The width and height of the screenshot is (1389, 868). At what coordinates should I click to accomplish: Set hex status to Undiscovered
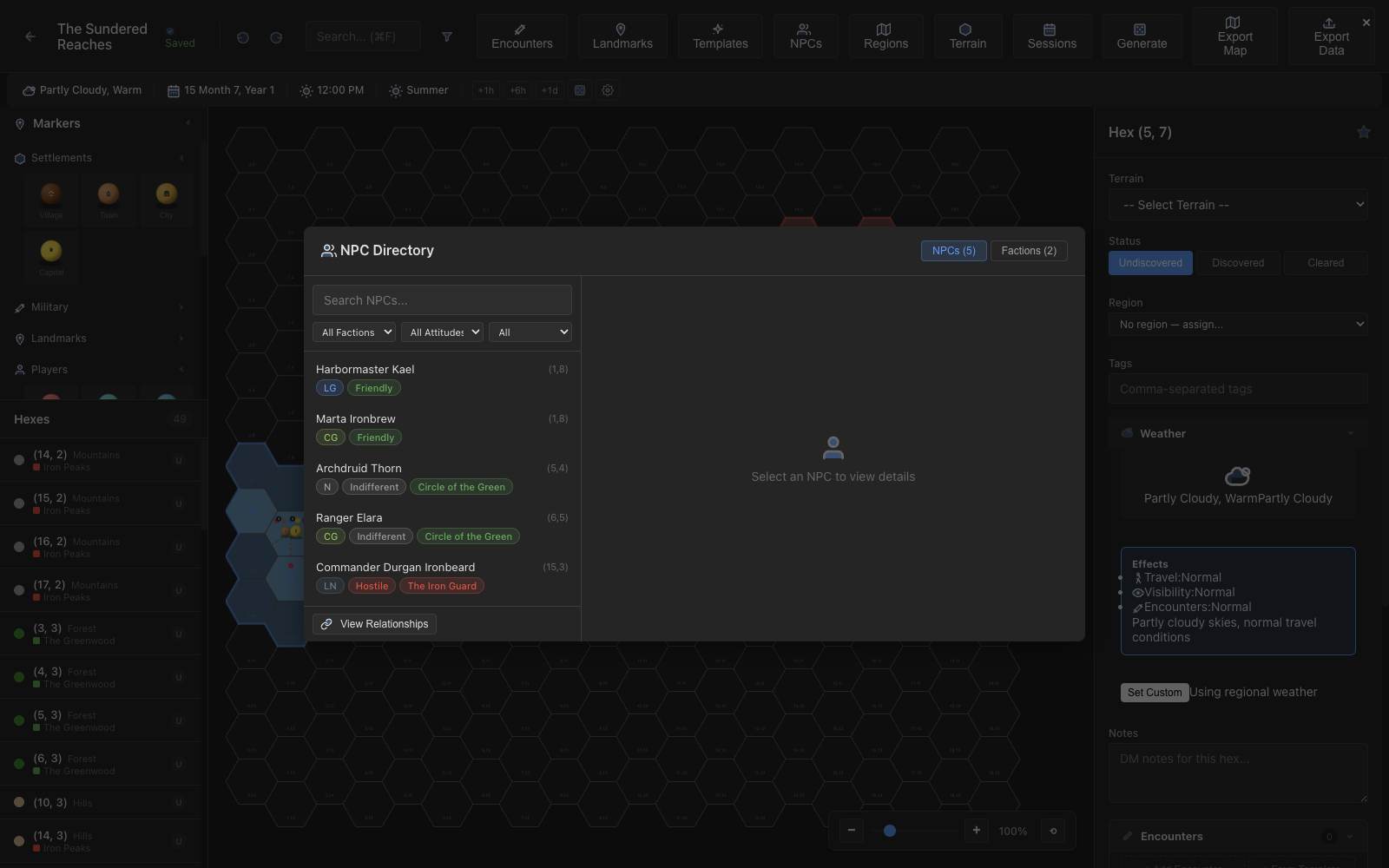tap(1150, 263)
